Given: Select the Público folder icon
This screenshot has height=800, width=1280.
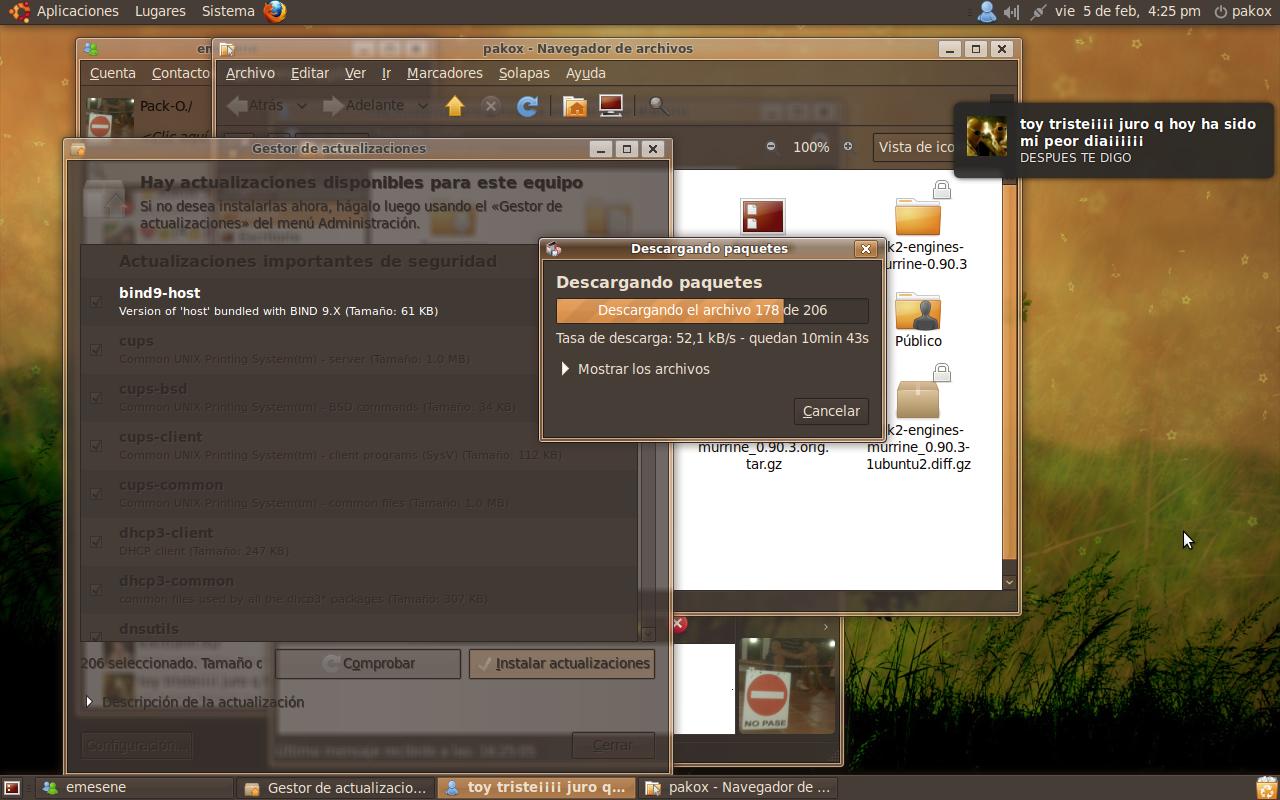Looking at the screenshot, I should coord(918,311).
